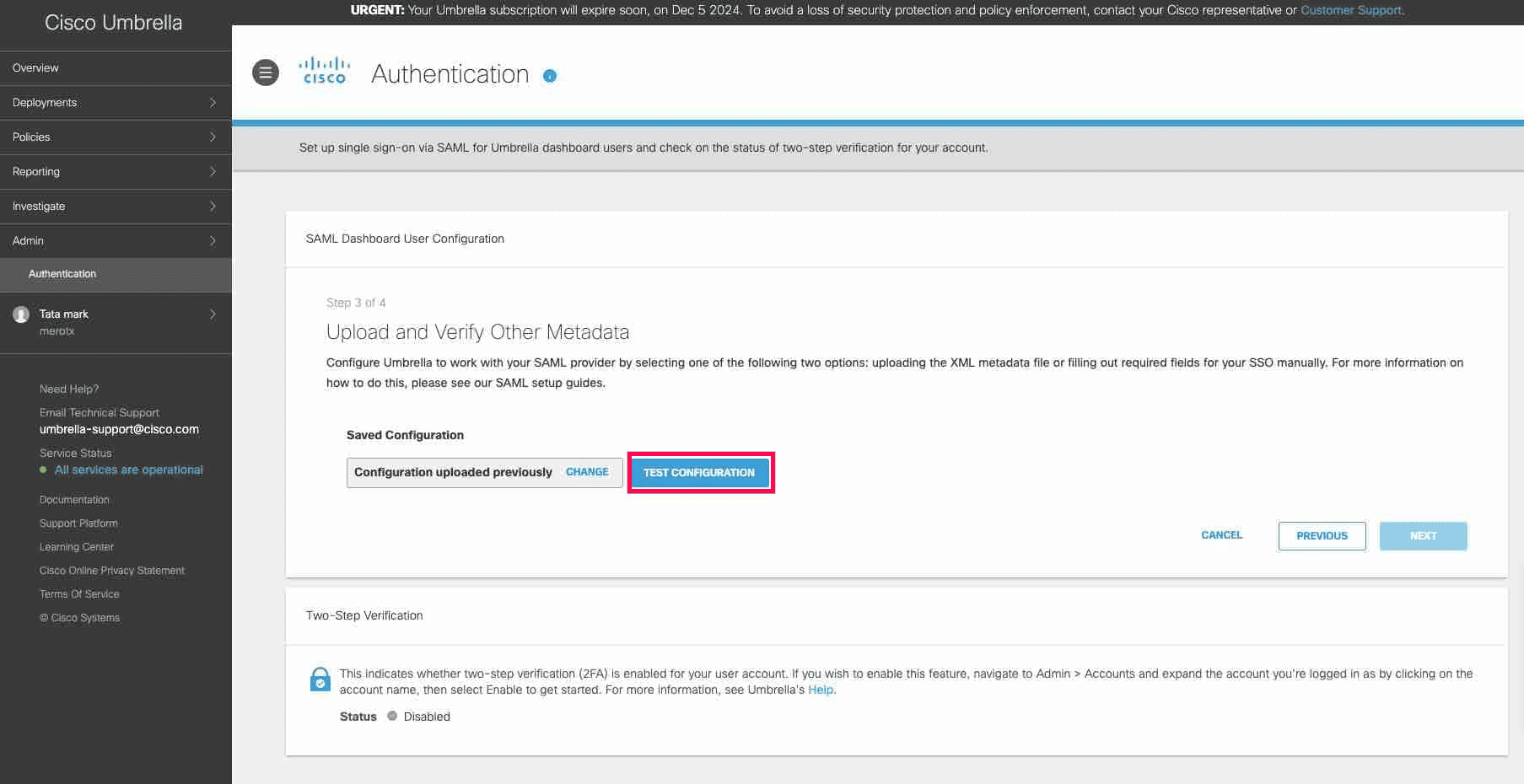Toggle the hamburger navigation menu icon
This screenshot has width=1524, height=784.
(x=266, y=72)
